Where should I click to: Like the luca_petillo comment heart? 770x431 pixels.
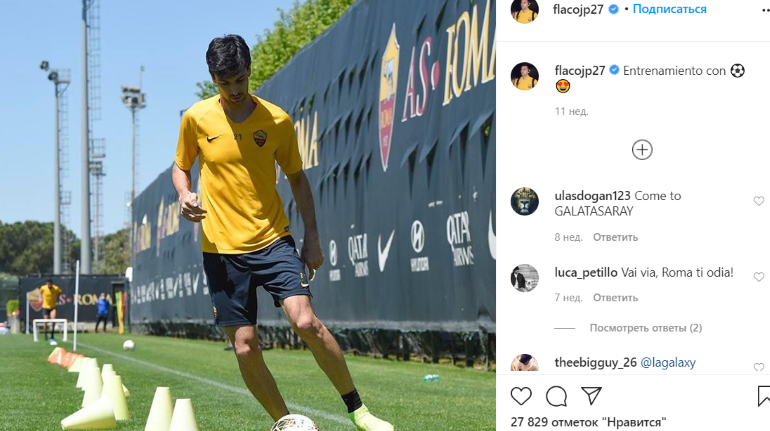[759, 277]
